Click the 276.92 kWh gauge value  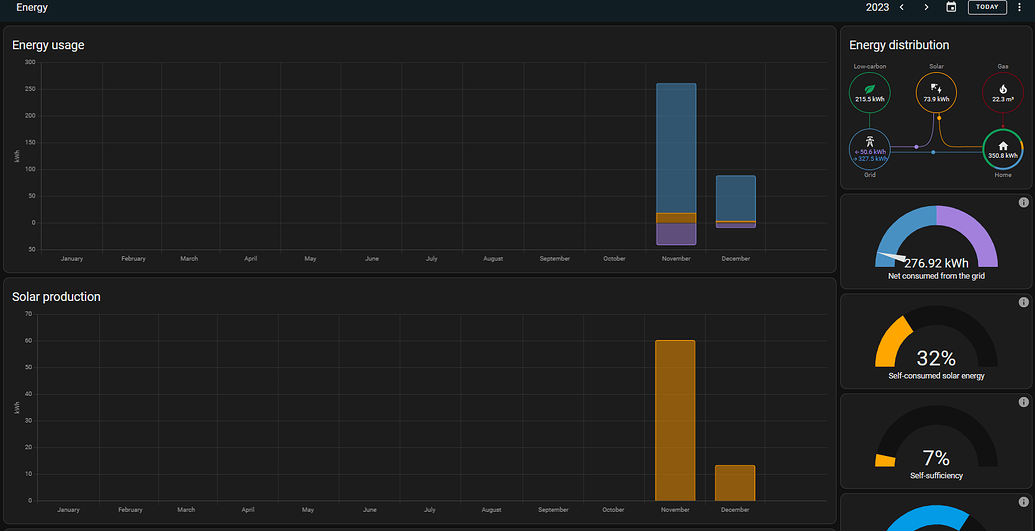pyautogui.click(x=936, y=264)
